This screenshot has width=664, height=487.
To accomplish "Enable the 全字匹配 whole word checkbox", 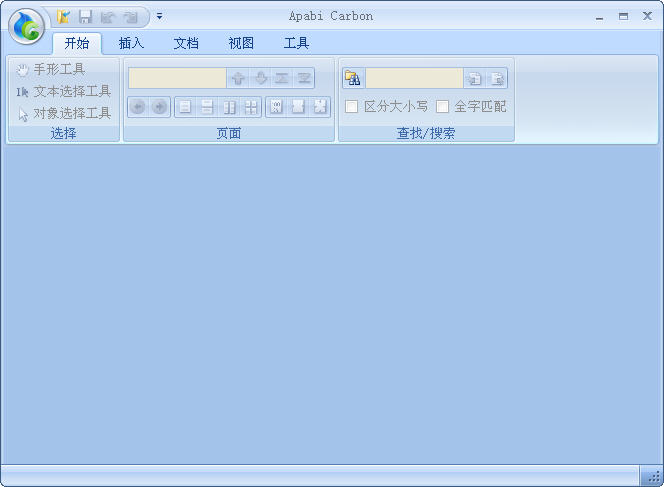I will click(x=442, y=106).
